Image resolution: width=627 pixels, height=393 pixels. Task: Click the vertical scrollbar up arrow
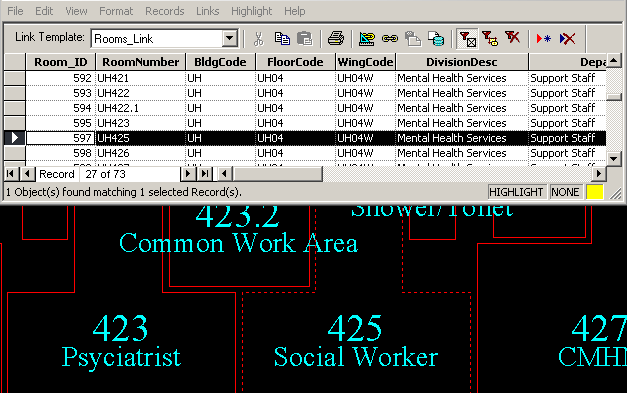coord(614,60)
